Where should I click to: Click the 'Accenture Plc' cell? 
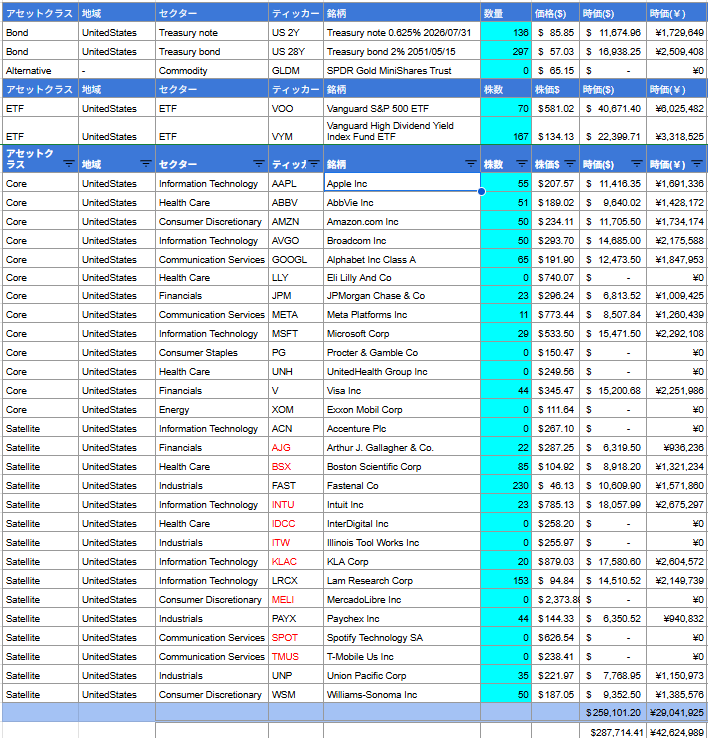(x=402, y=428)
